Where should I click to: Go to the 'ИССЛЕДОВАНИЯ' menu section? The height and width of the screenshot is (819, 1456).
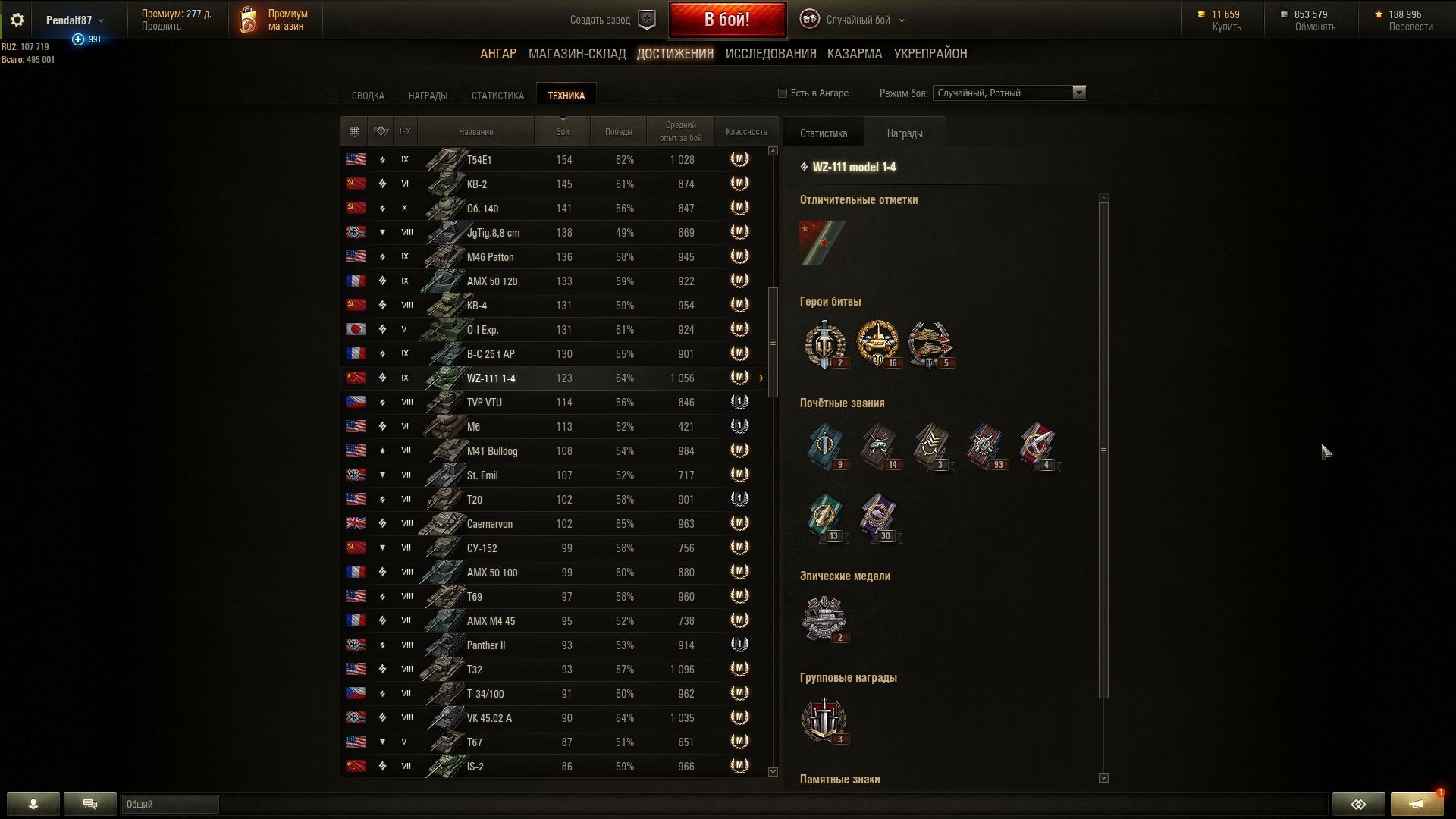pyautogui.click(x=770, y=54)
